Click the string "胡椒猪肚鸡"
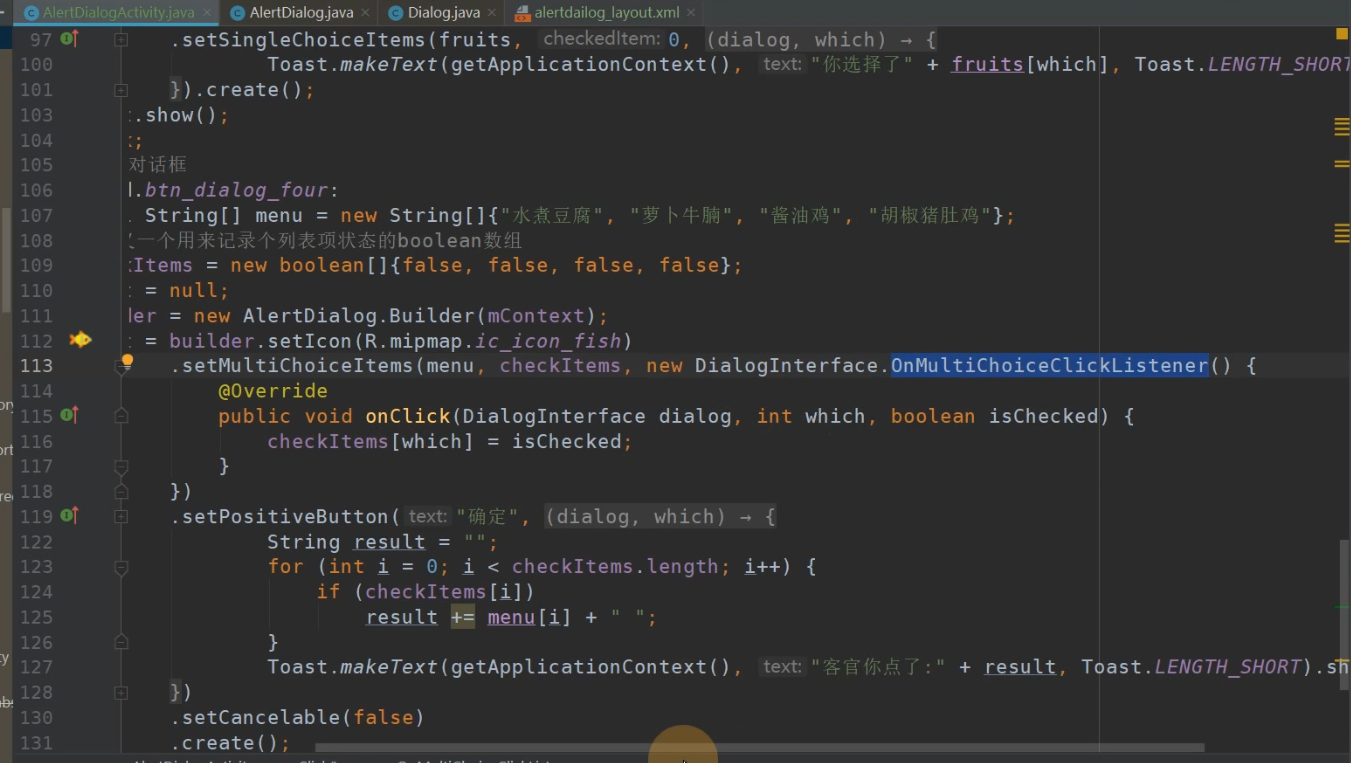The width and height of the screenshot is (1351, 763). pos(931,216)
